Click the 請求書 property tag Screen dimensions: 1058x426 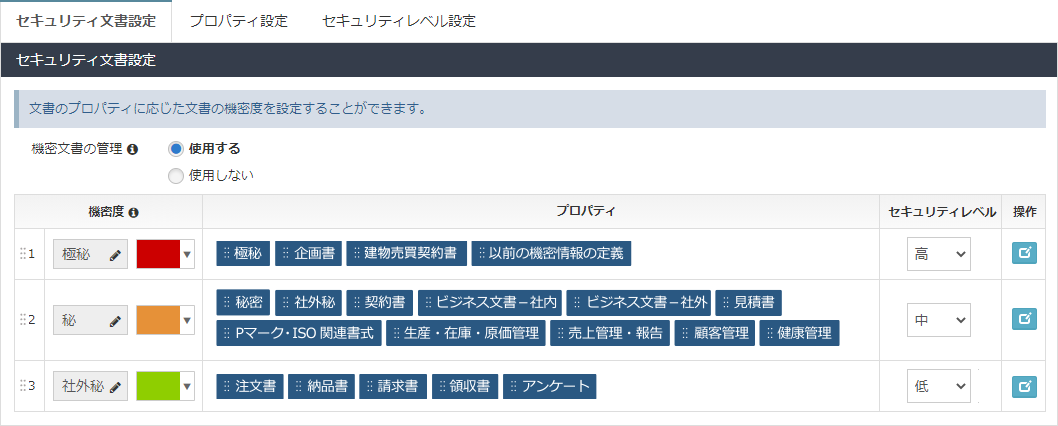pyautogui.click(x=394, y=386)
